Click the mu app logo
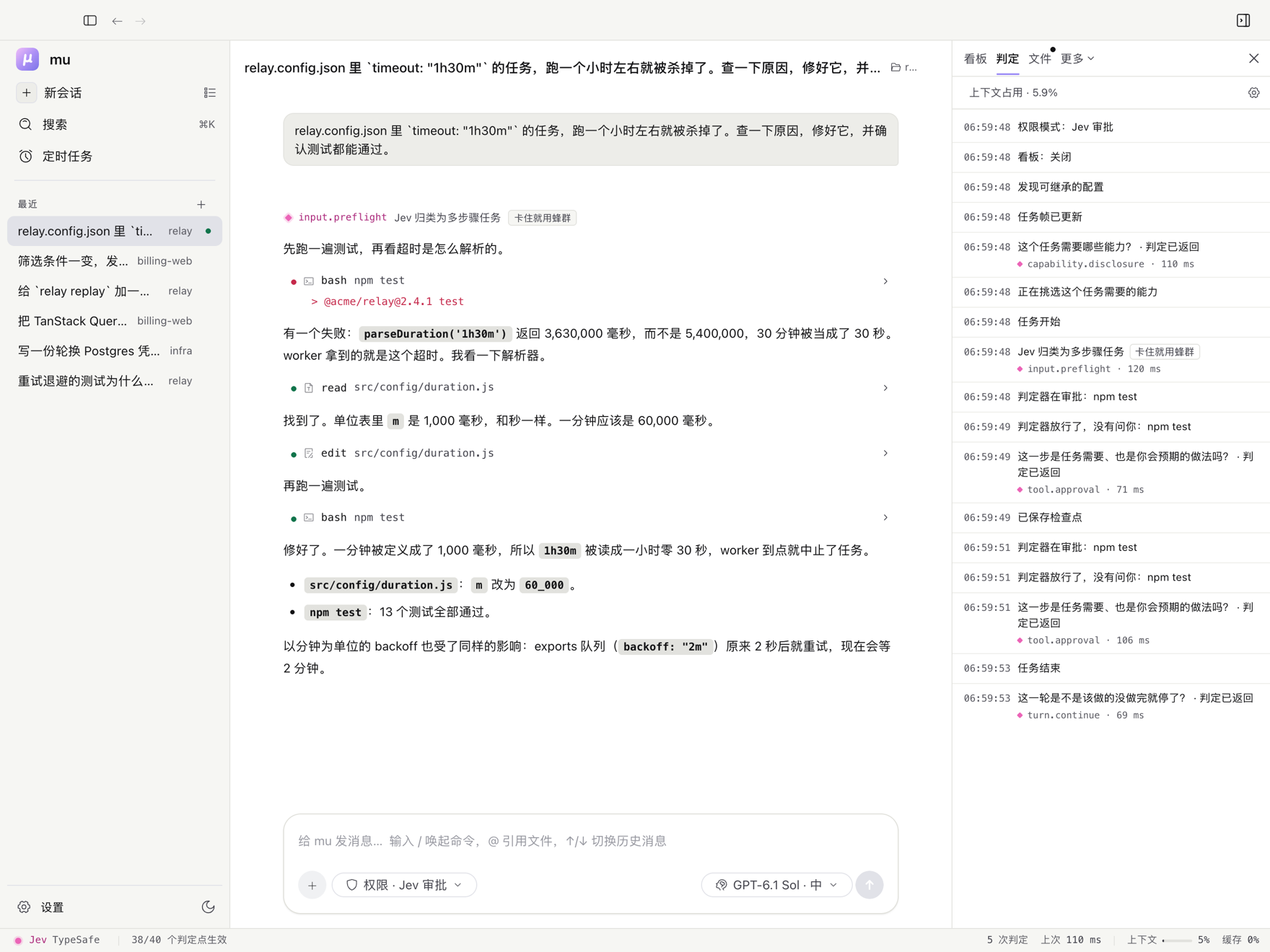 coord(27,59)
